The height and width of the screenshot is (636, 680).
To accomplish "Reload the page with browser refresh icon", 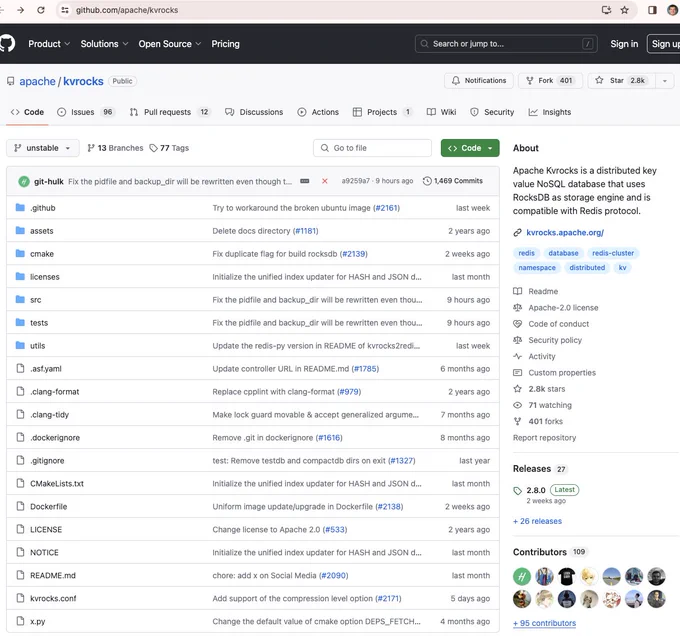I will tap(41, 10).
